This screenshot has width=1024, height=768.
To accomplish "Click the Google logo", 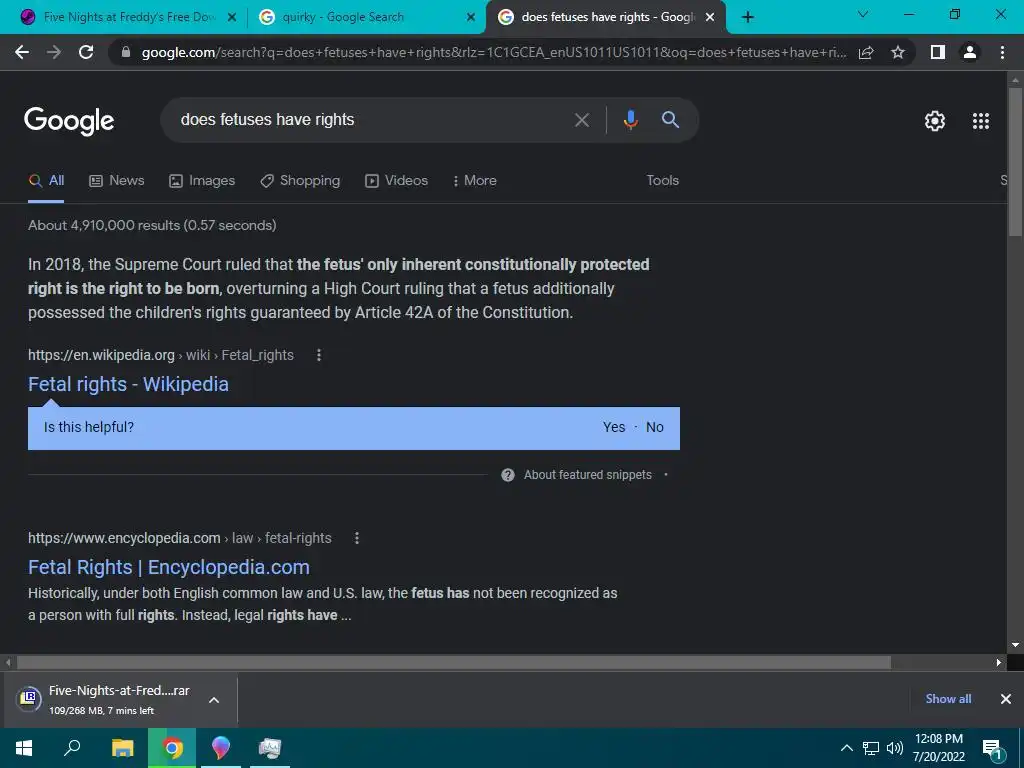I will [x=69, y=121].
